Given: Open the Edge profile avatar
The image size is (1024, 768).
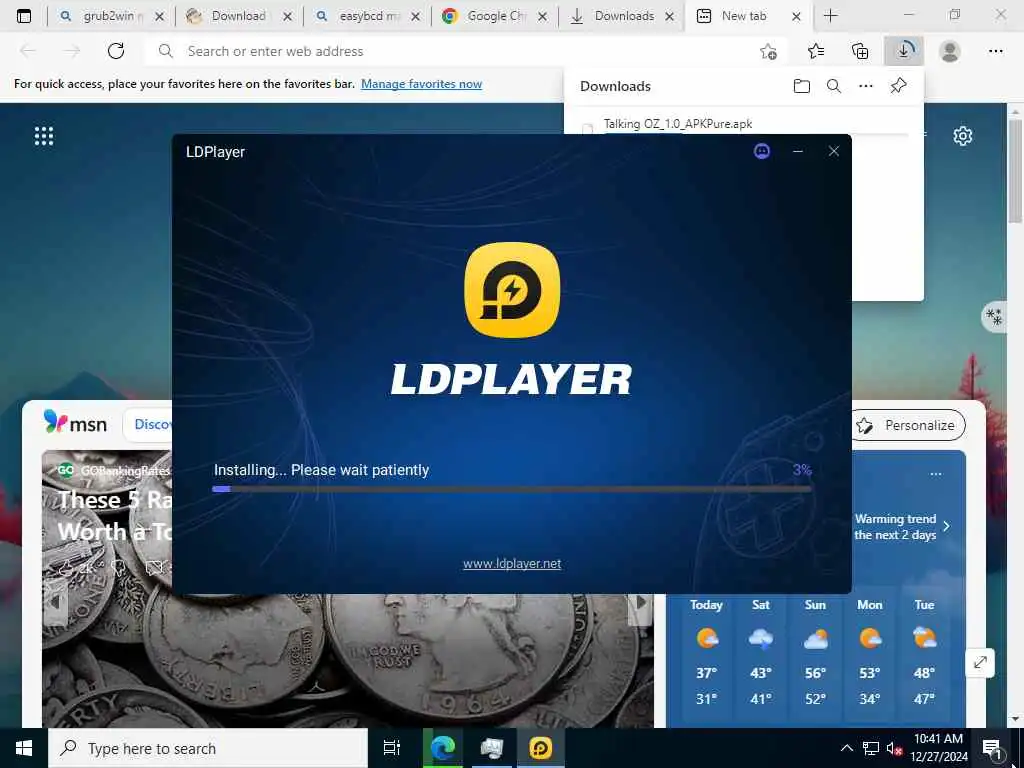Looking at the screenshot, I should 950,51.
